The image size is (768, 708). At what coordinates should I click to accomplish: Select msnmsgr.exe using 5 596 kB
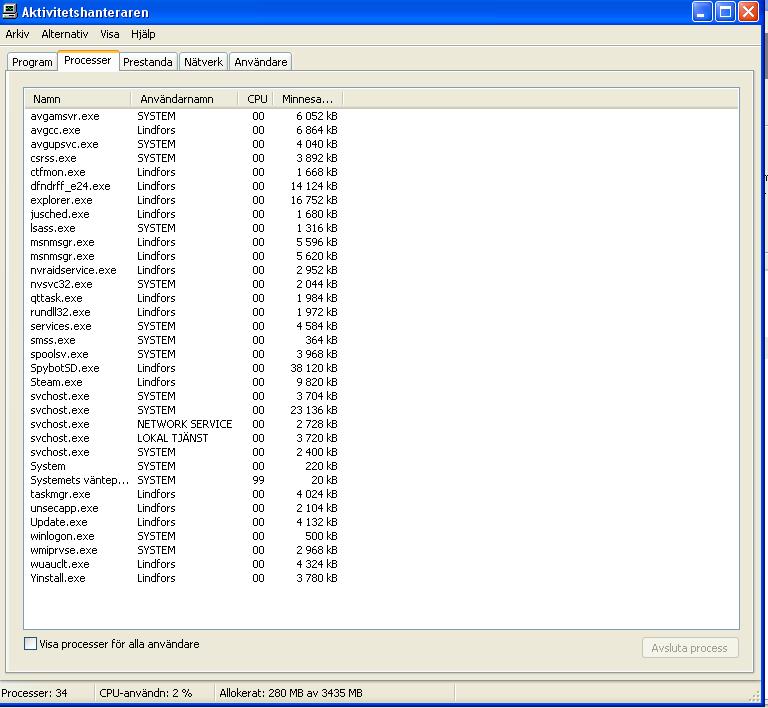click(184, 242)
